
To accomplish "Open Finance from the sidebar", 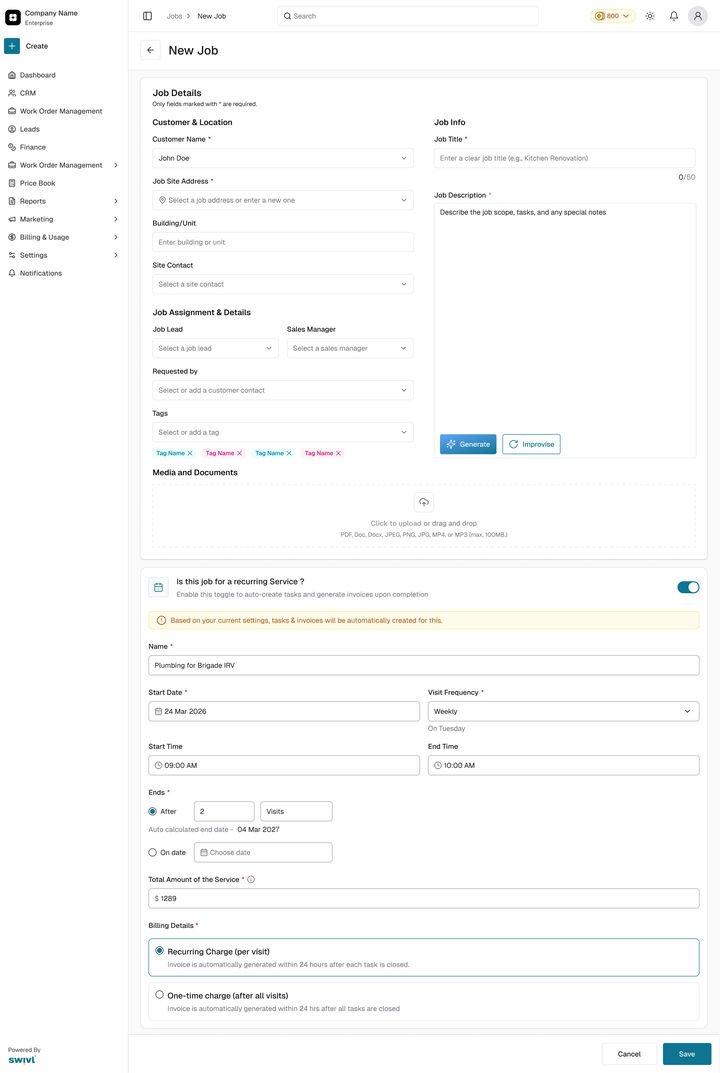I will pos(33,147).
